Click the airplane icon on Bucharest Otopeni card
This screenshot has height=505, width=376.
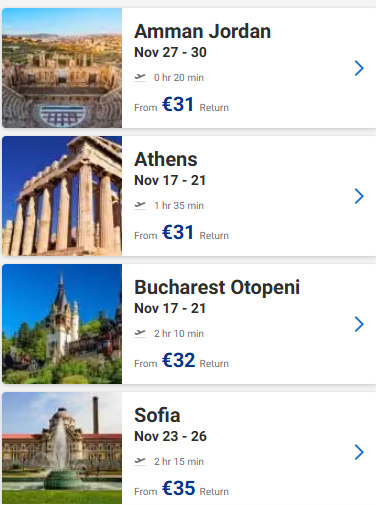pyautogui.click(x=140, y=334)
